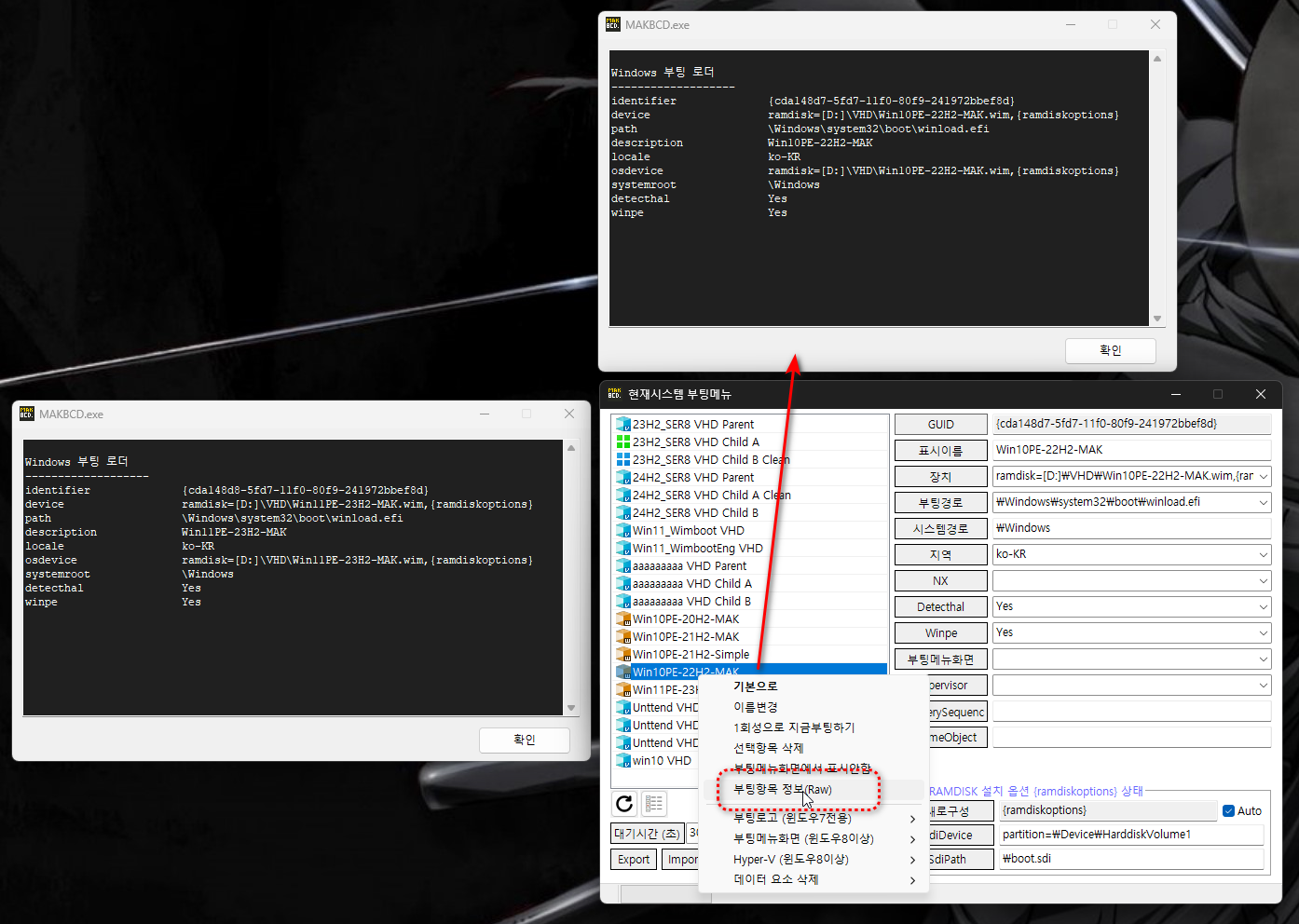
Task: Click 확인 in the upper MAKBCD.exe window
Action: tap(1111, 350)
